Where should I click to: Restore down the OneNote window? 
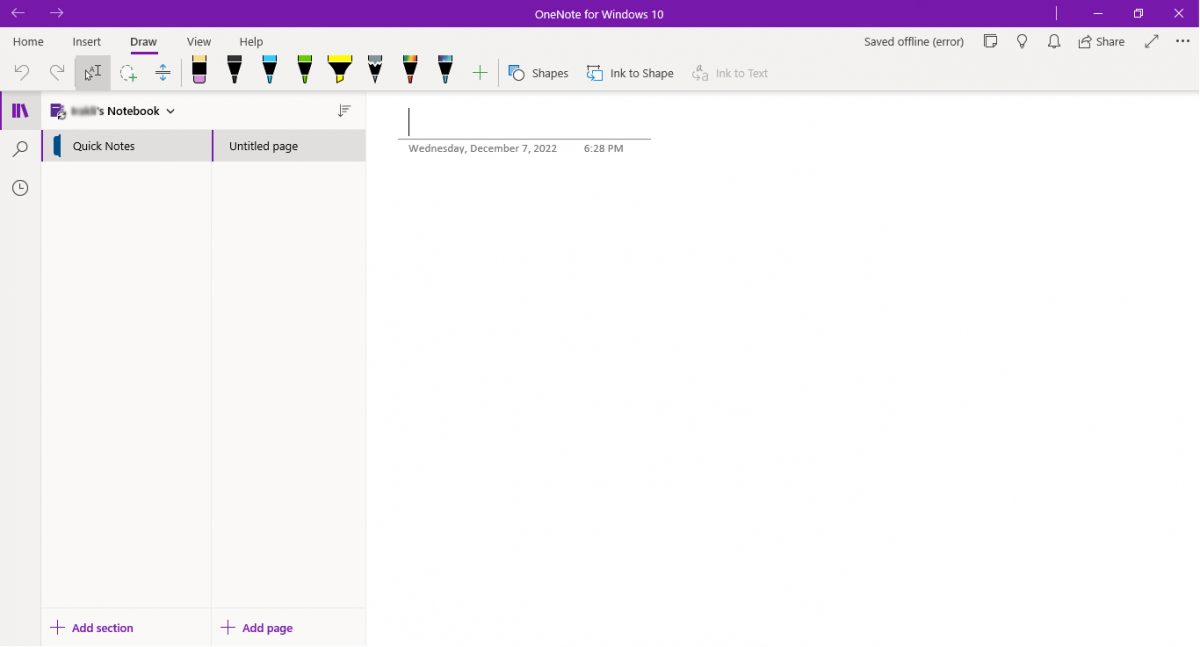click(x=1138, y=13)
